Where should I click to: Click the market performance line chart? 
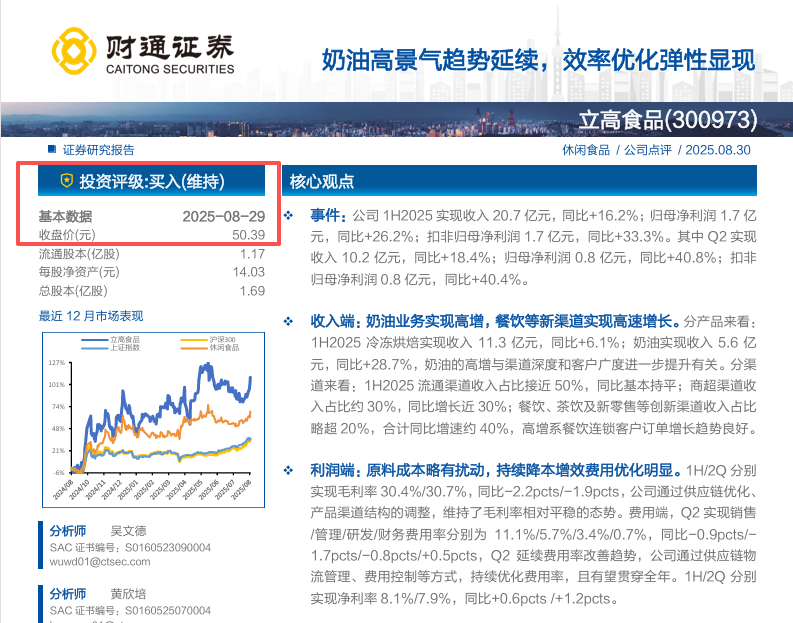pyautogui.click(x=153, y=420)
